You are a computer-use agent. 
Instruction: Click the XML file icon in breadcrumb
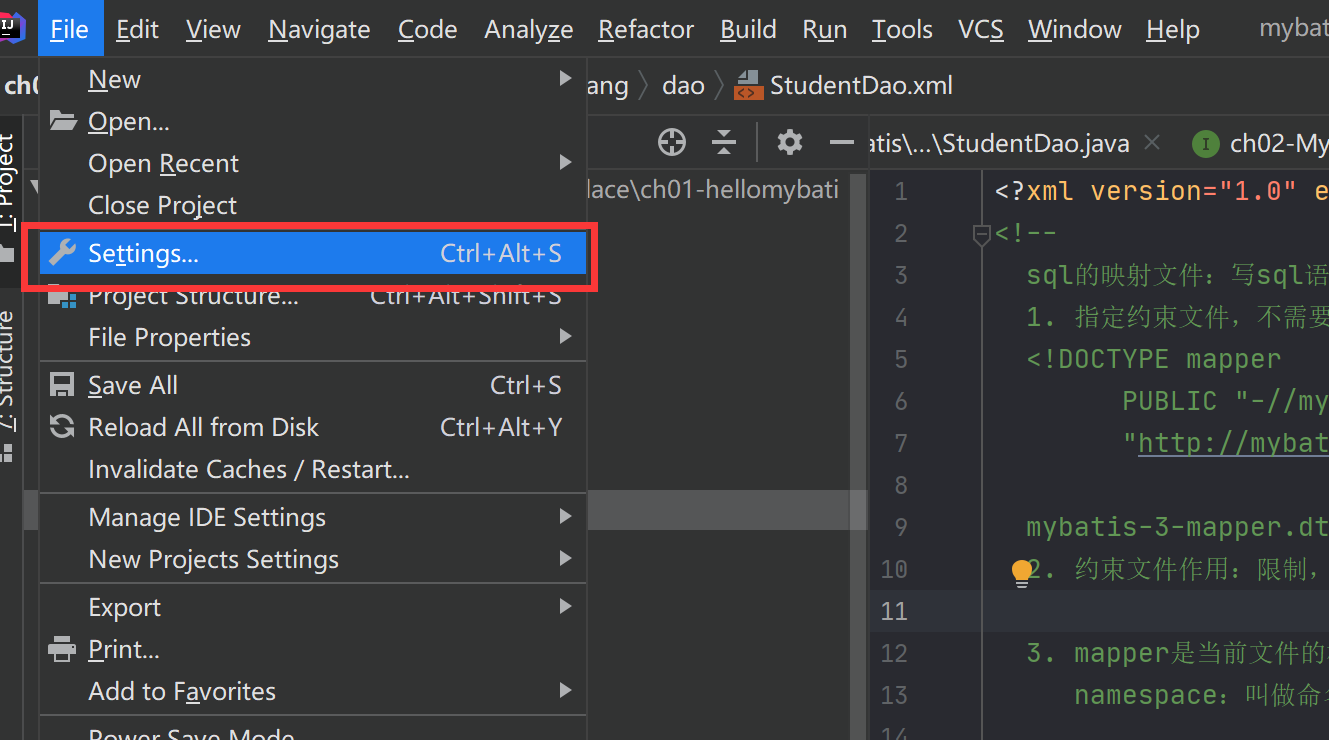[x=748, y=86]
